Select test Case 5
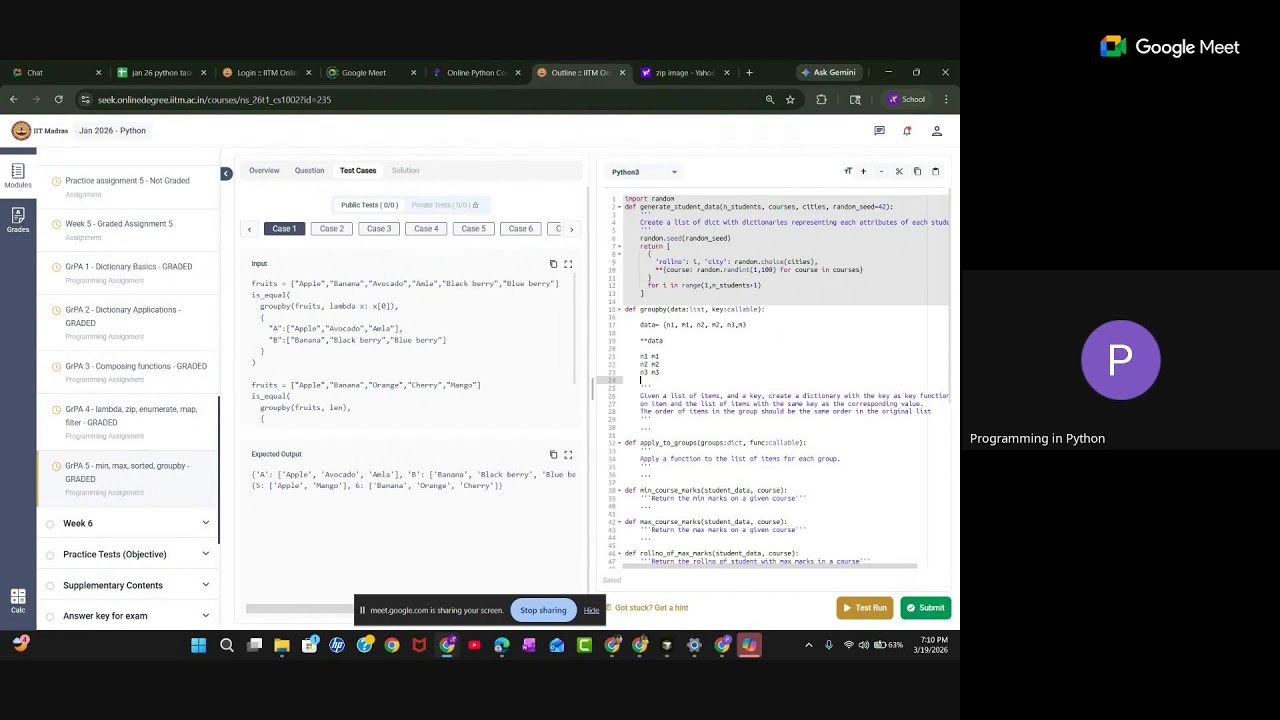 tap(473, 229)
